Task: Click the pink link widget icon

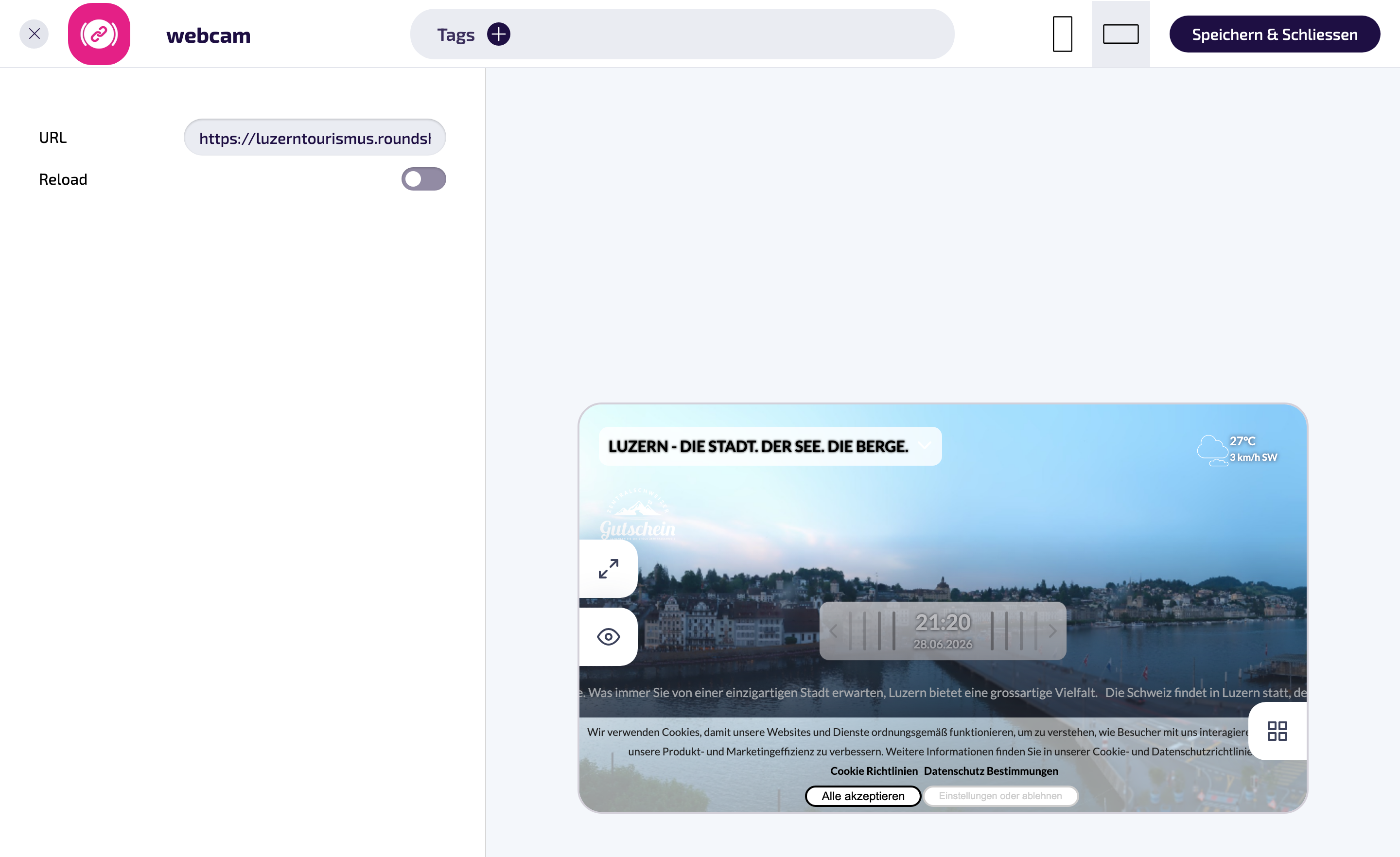Action: click(x=99, y=34)
